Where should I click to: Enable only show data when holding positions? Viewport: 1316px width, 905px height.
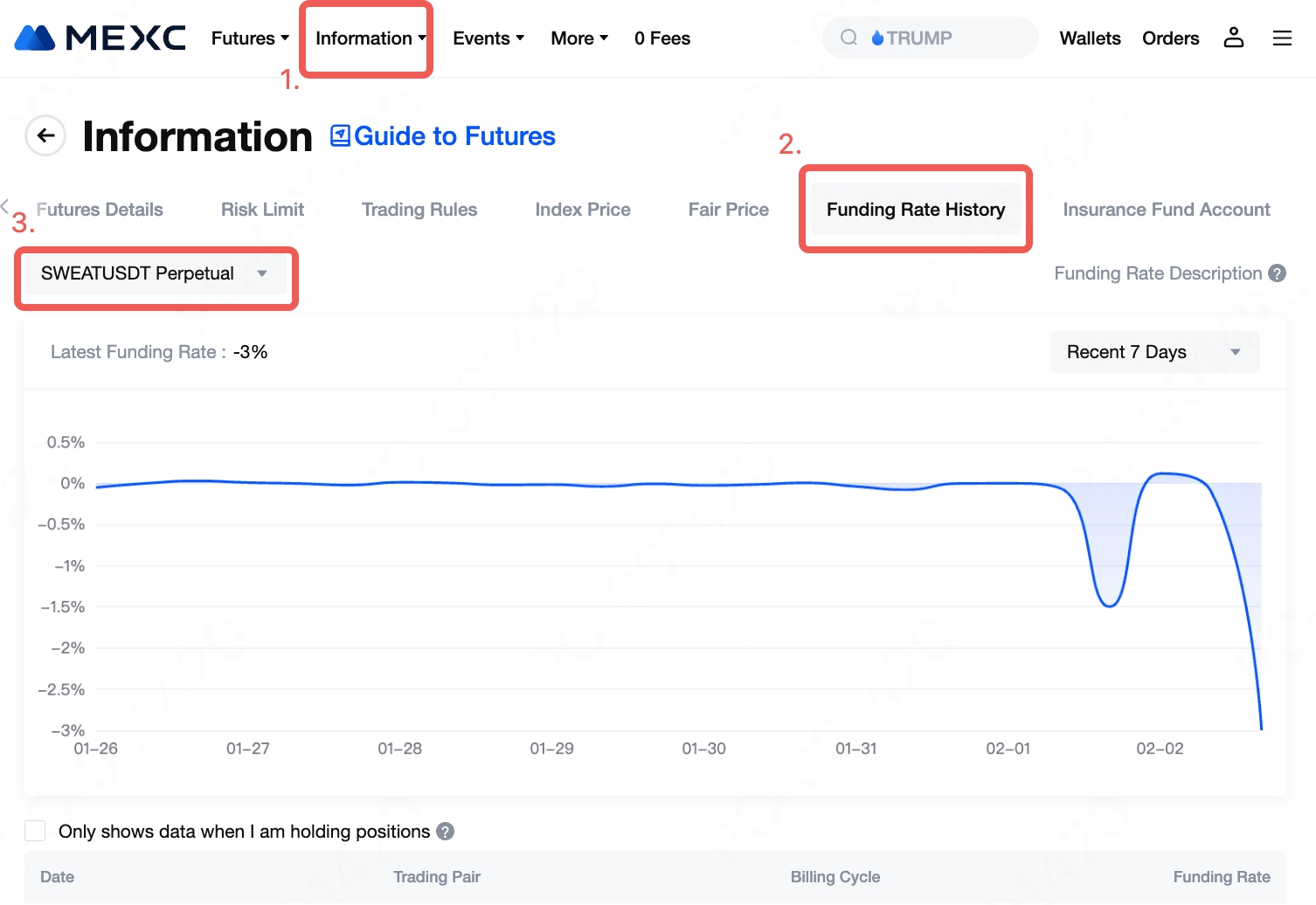(35, 831)
